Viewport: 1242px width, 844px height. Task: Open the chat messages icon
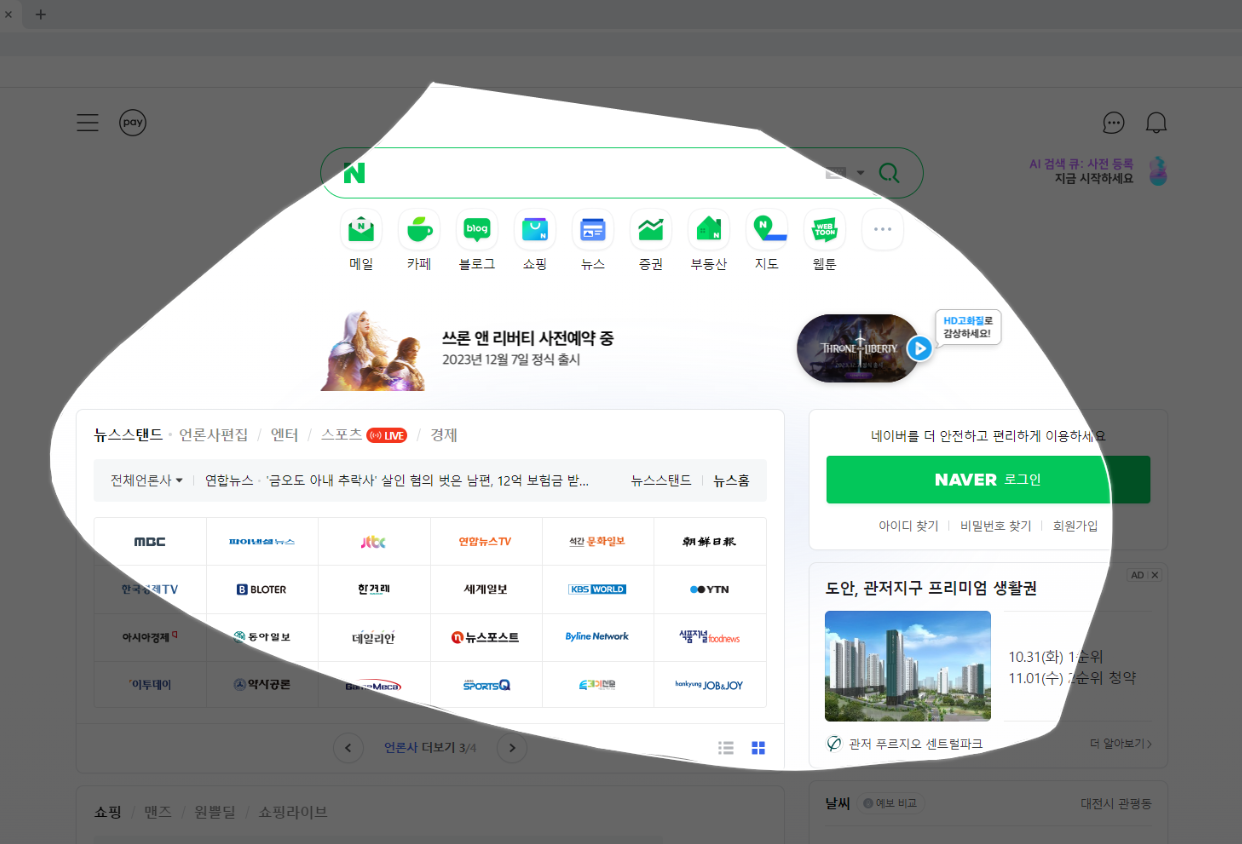1113,123
